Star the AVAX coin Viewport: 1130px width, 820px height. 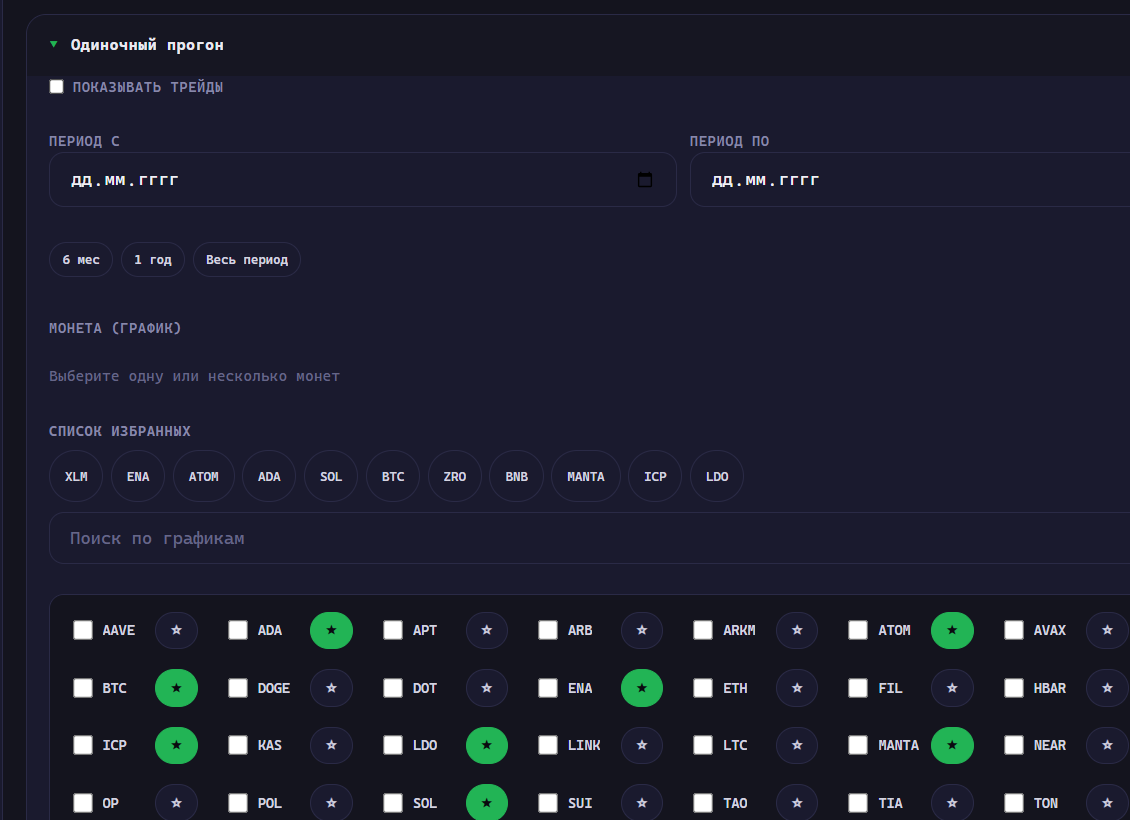tap(1108, 630)
